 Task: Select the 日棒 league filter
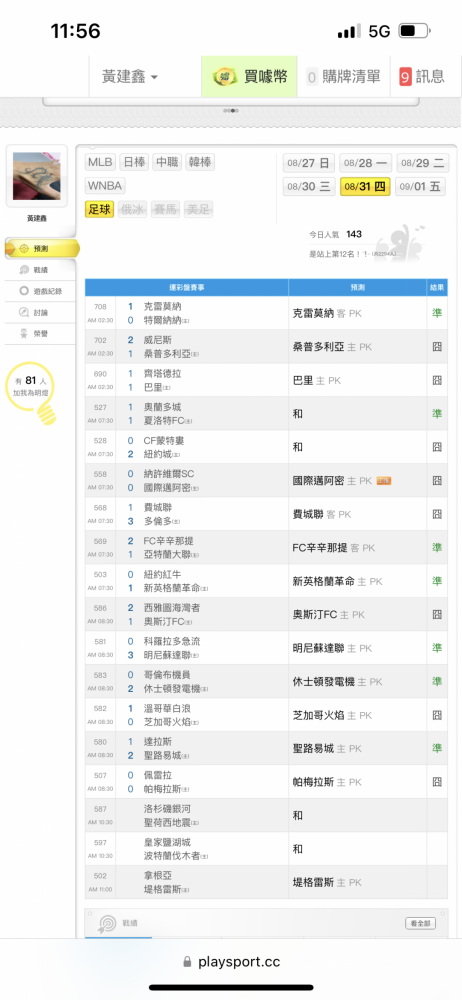point(133,163)
